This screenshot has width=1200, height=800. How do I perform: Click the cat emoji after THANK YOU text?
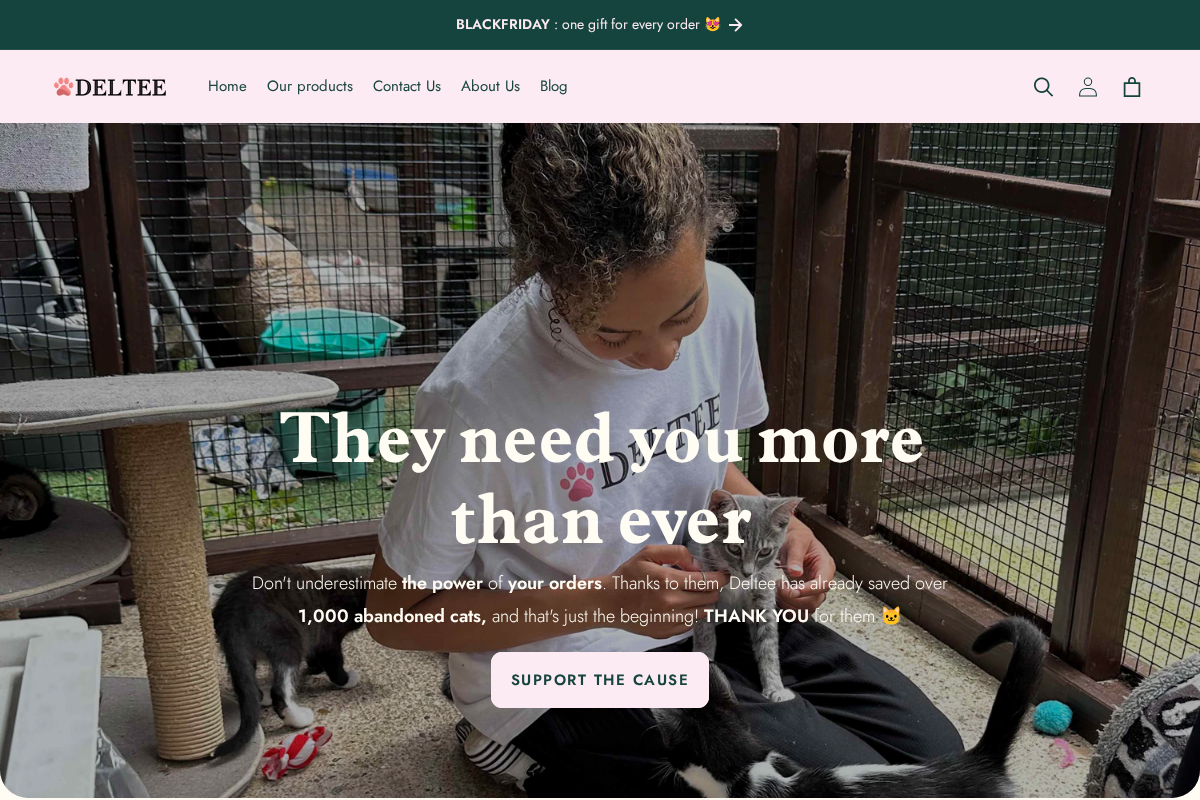point(891,616)
